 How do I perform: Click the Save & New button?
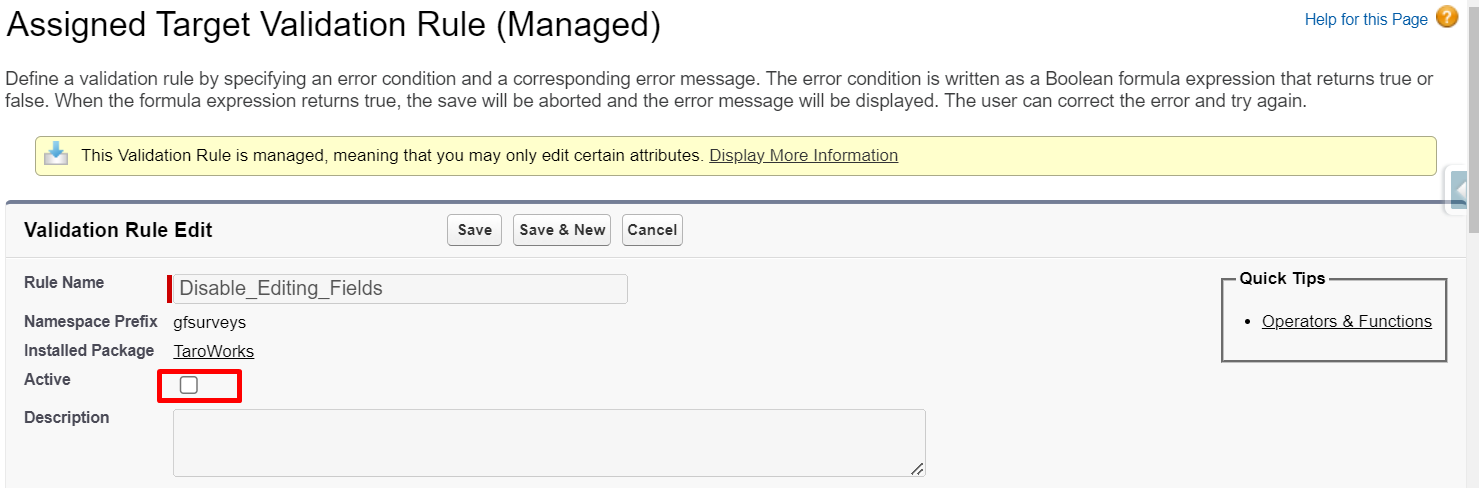point(561,230)
